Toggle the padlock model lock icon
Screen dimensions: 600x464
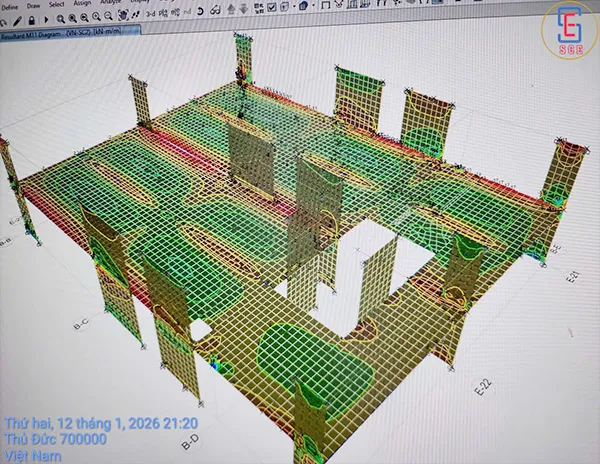point(31,20)
